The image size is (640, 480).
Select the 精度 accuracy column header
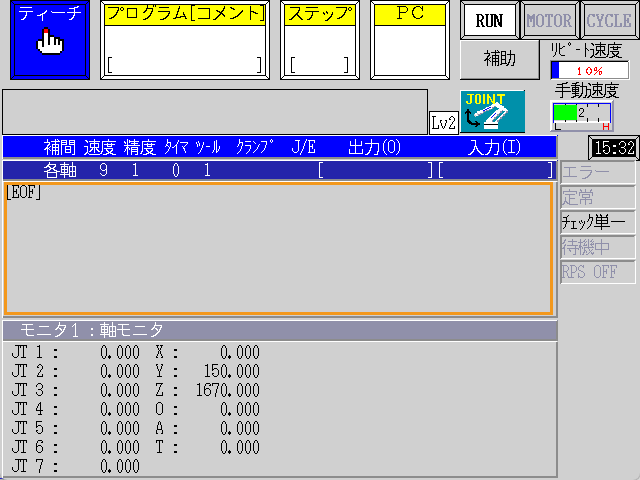tap(140, 147)
